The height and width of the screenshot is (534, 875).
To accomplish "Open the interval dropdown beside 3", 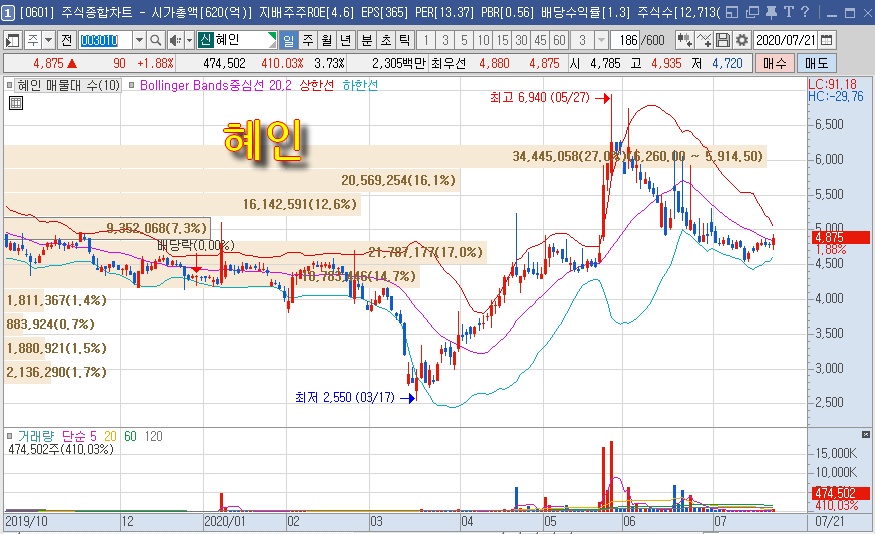I will pyautogui.click(x=601, y=40).
